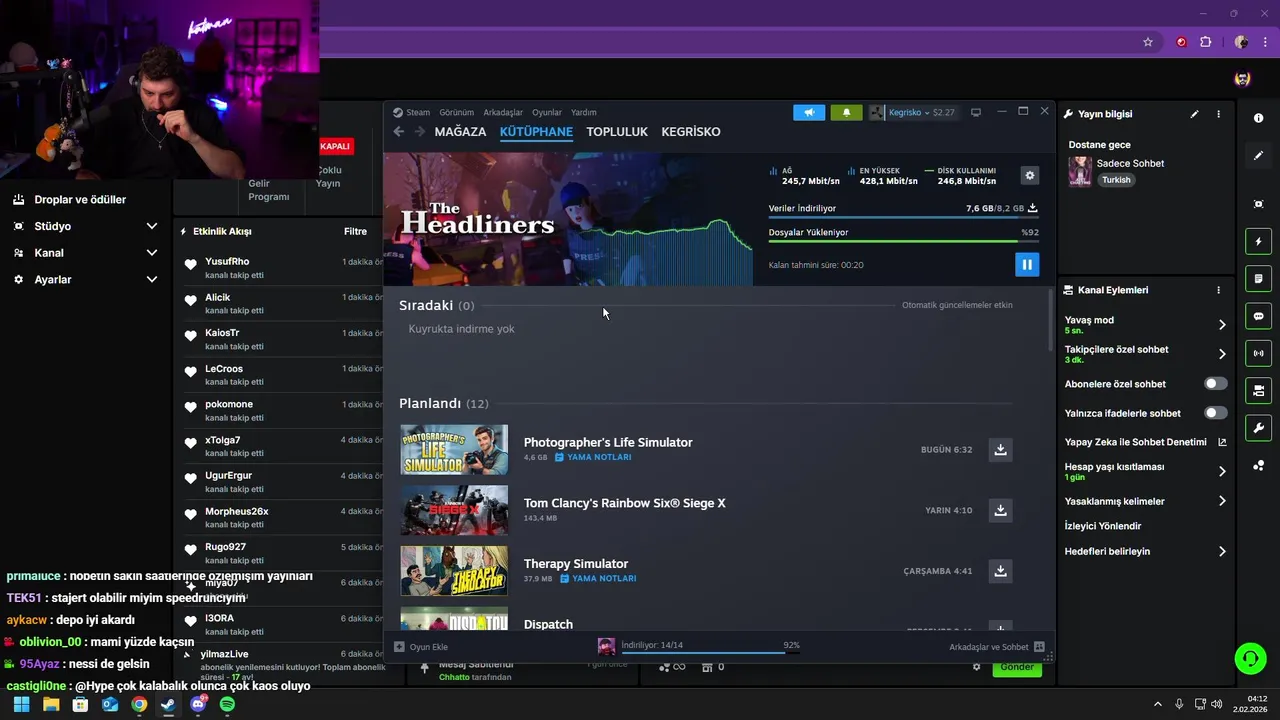Open Yayın bilgisi three-dot menu

[1218, 114]
